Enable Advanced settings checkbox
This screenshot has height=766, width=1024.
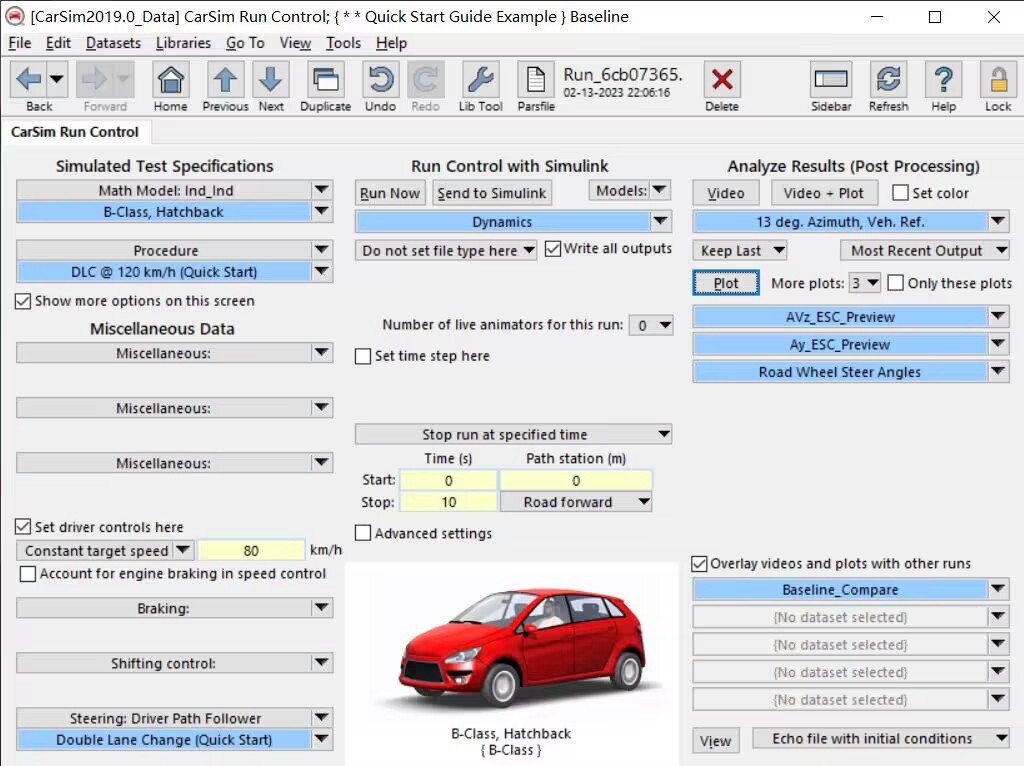coord(363,534)
